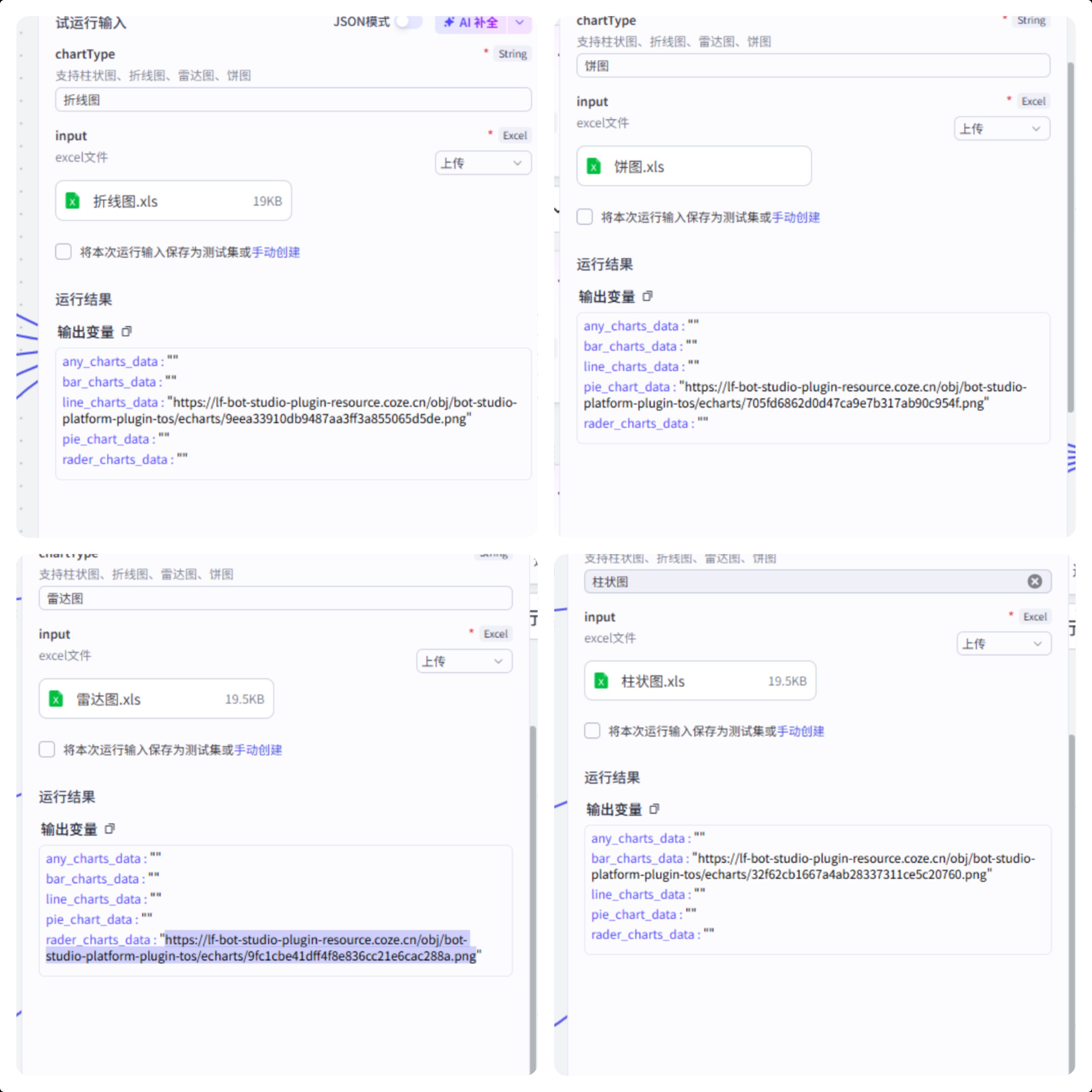Screen dimensions: 1092x1092
Task: Check save-as-test-set box under 饼图.xls
Action: click(585, 216)
